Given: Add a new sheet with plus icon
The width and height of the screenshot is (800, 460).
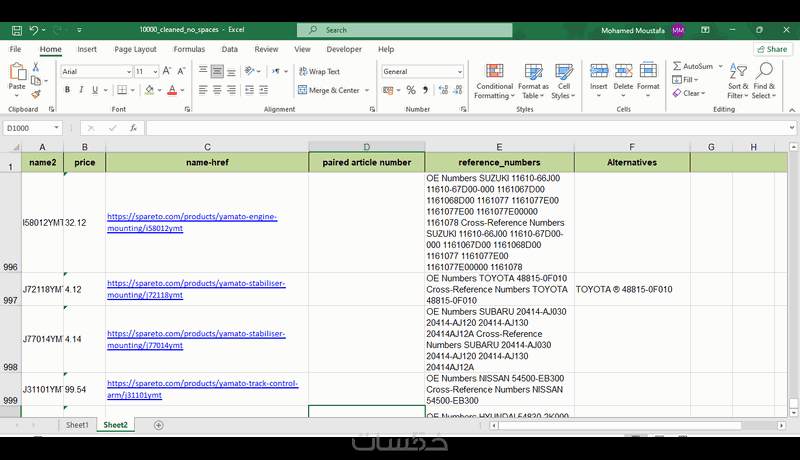Looking at the screenshot, I should click(x=159, y=425).
